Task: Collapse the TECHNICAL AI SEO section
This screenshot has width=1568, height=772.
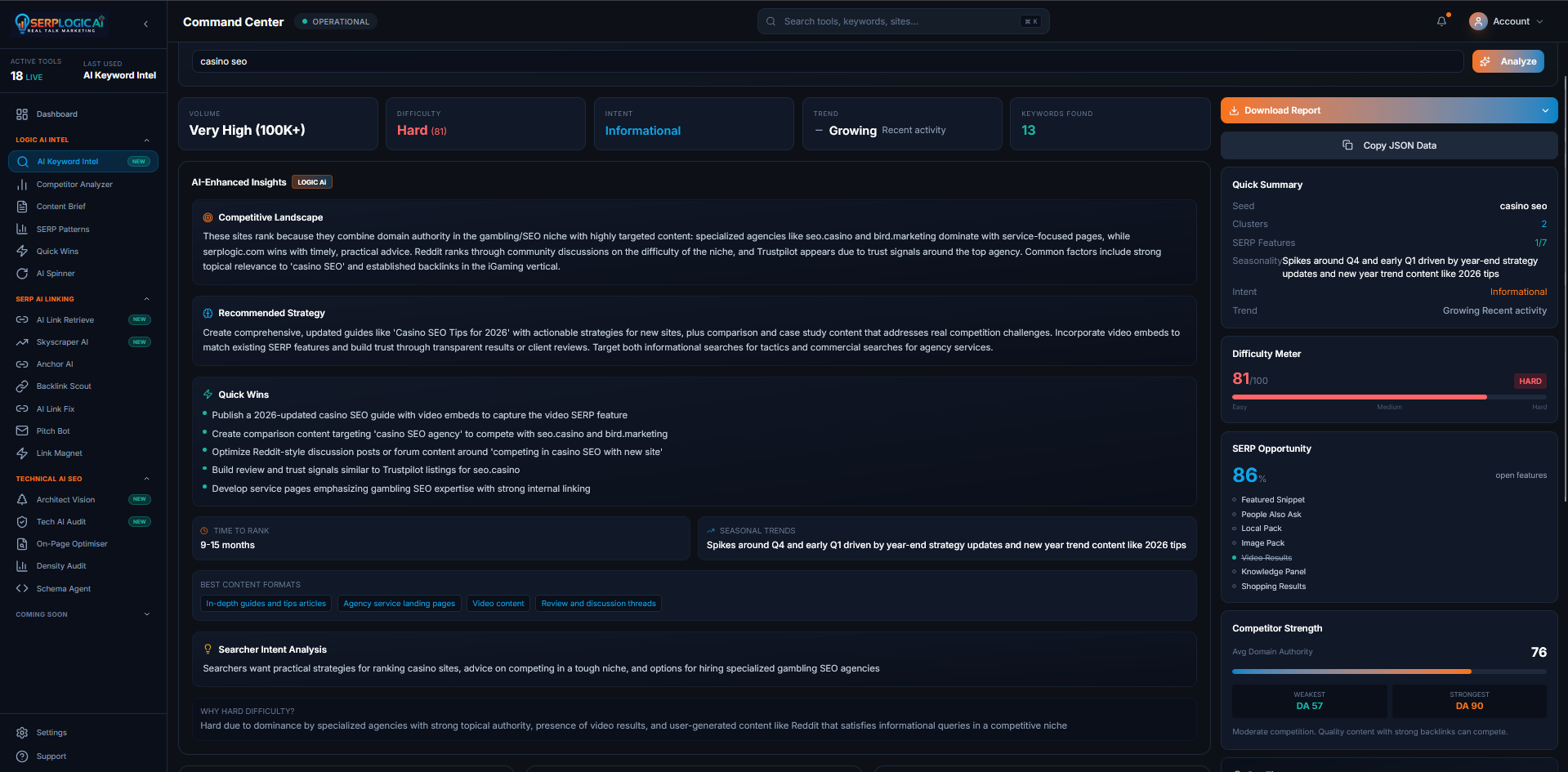Action: pyautogui.click(x=147, y=479)
